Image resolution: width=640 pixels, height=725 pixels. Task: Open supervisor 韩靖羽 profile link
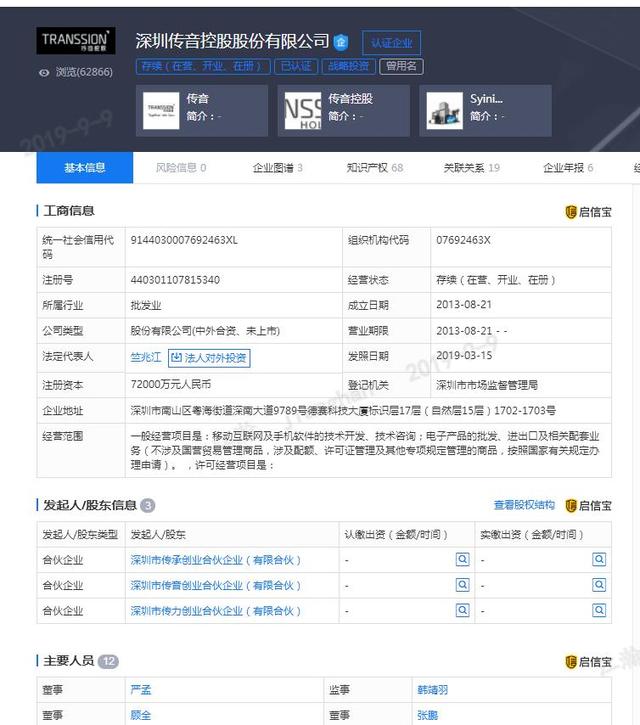coord(432,690)
